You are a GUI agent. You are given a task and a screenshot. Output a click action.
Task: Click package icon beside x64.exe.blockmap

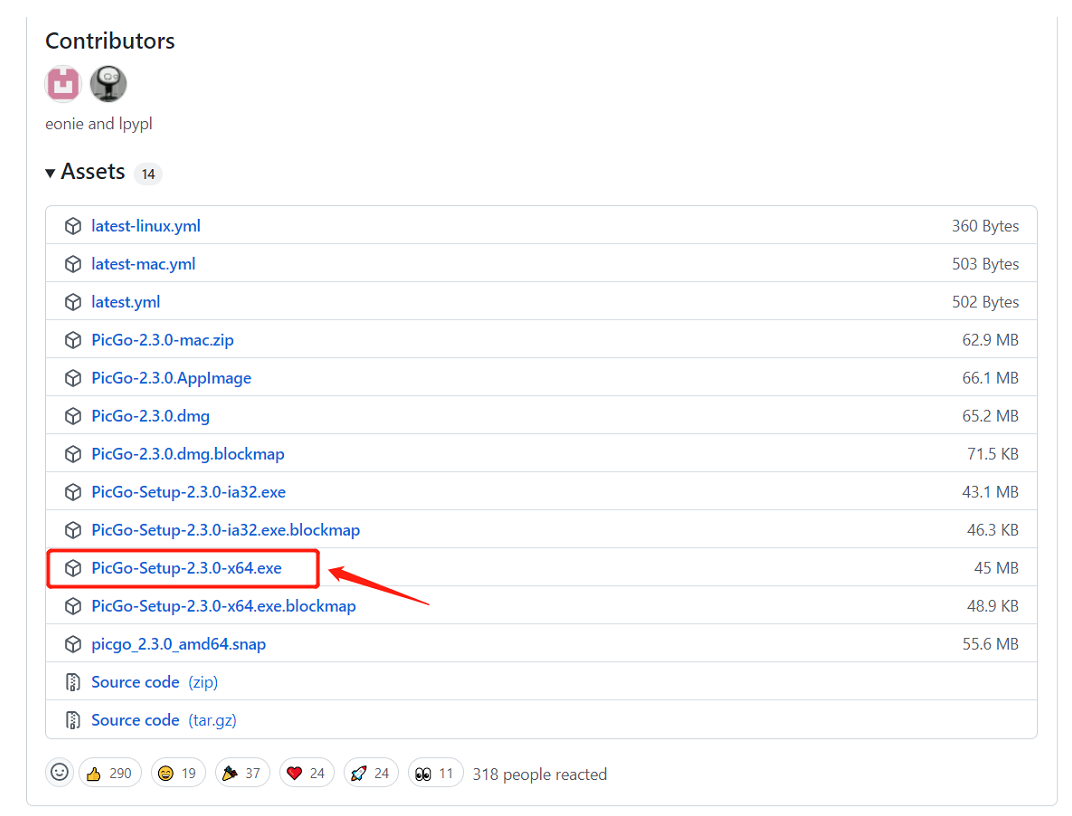(x=72, y=606)
